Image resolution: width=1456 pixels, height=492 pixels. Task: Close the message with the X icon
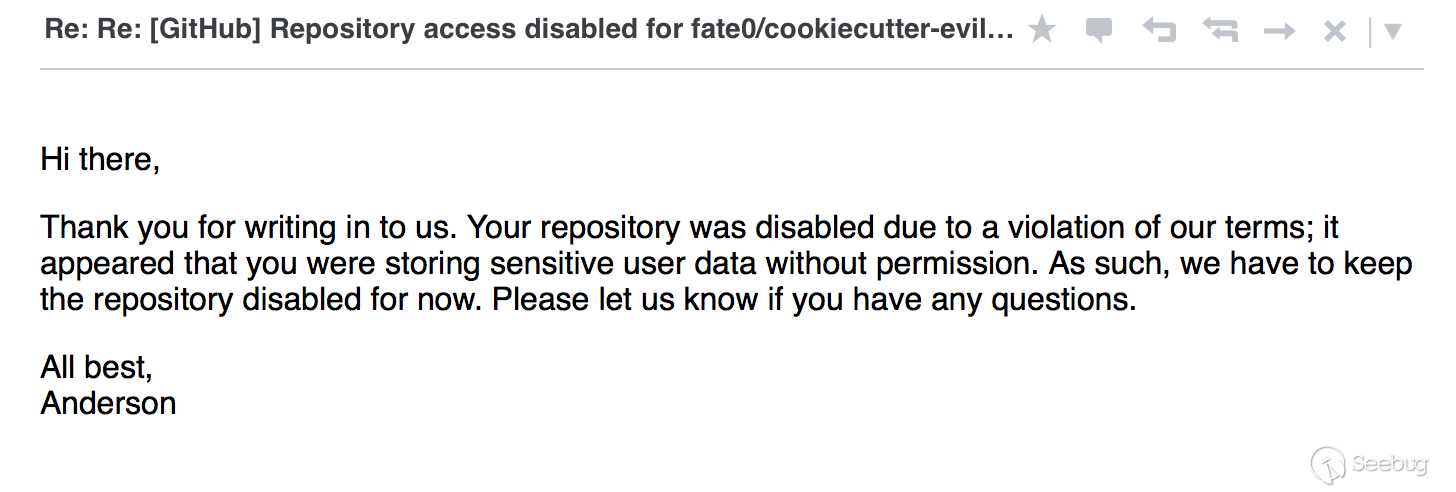pyautogui.click(x=1334, y=32)
